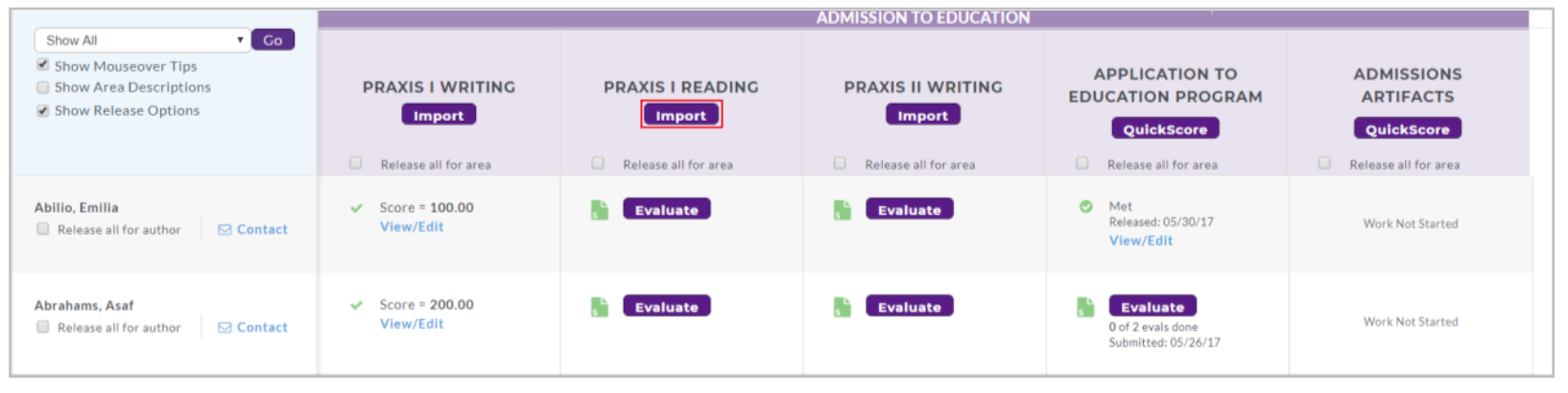This screenshot has width=1568, height=393.
Task: Toggle Show Mouseover Tips checkbox
Action: 42,65
